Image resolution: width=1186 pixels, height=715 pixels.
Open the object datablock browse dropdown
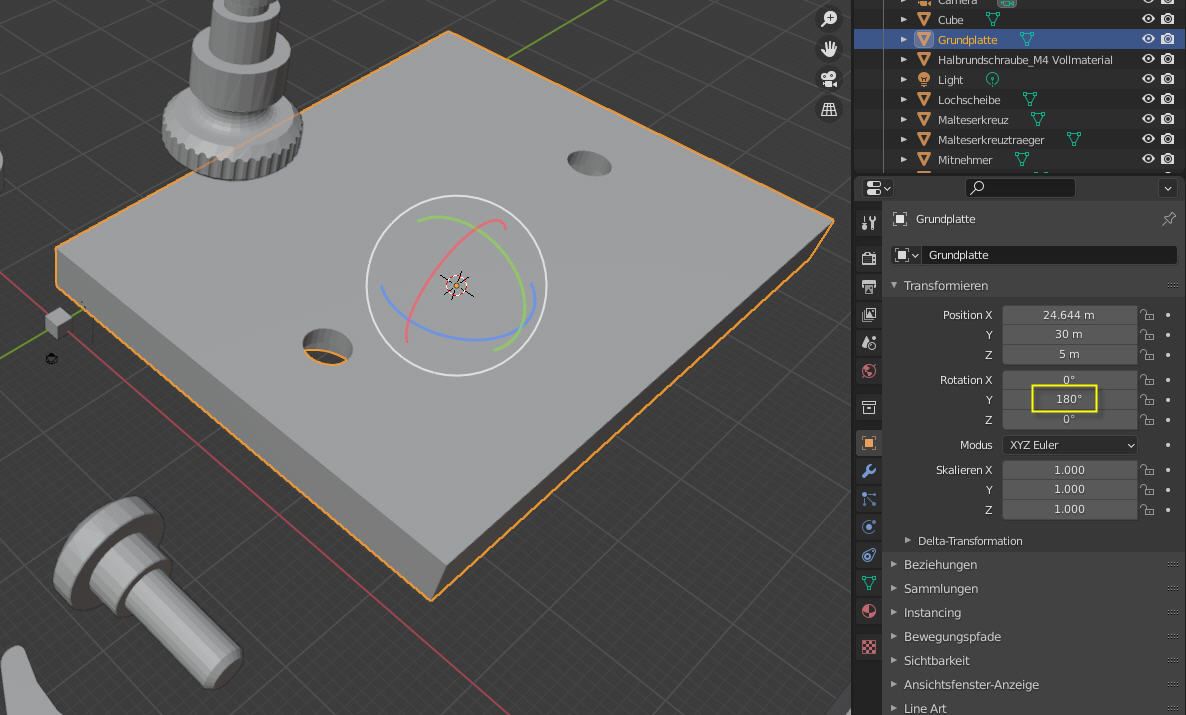906,255
